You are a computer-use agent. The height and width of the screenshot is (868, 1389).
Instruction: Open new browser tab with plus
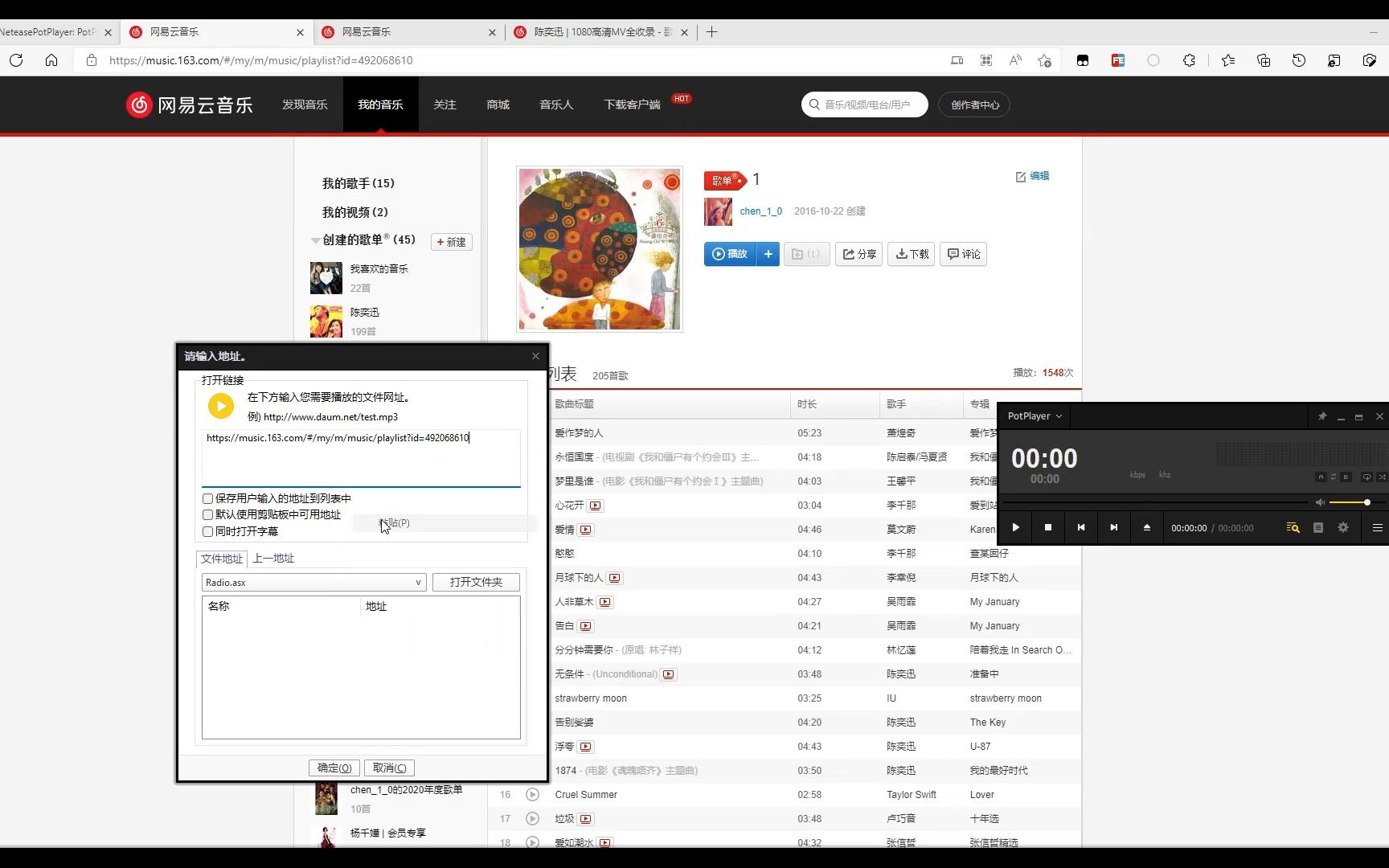711,32
